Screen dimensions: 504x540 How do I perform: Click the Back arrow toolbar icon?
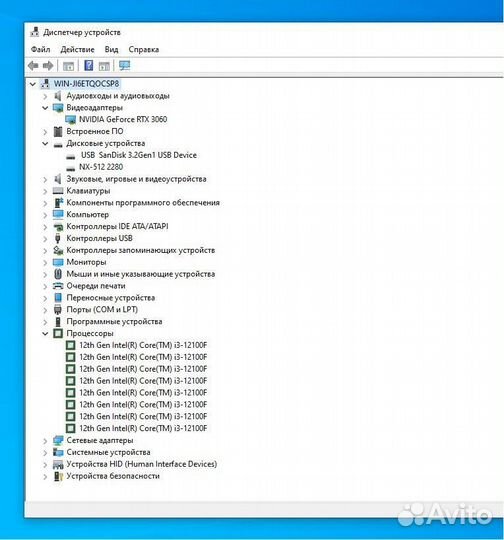[x=33, y=65]
